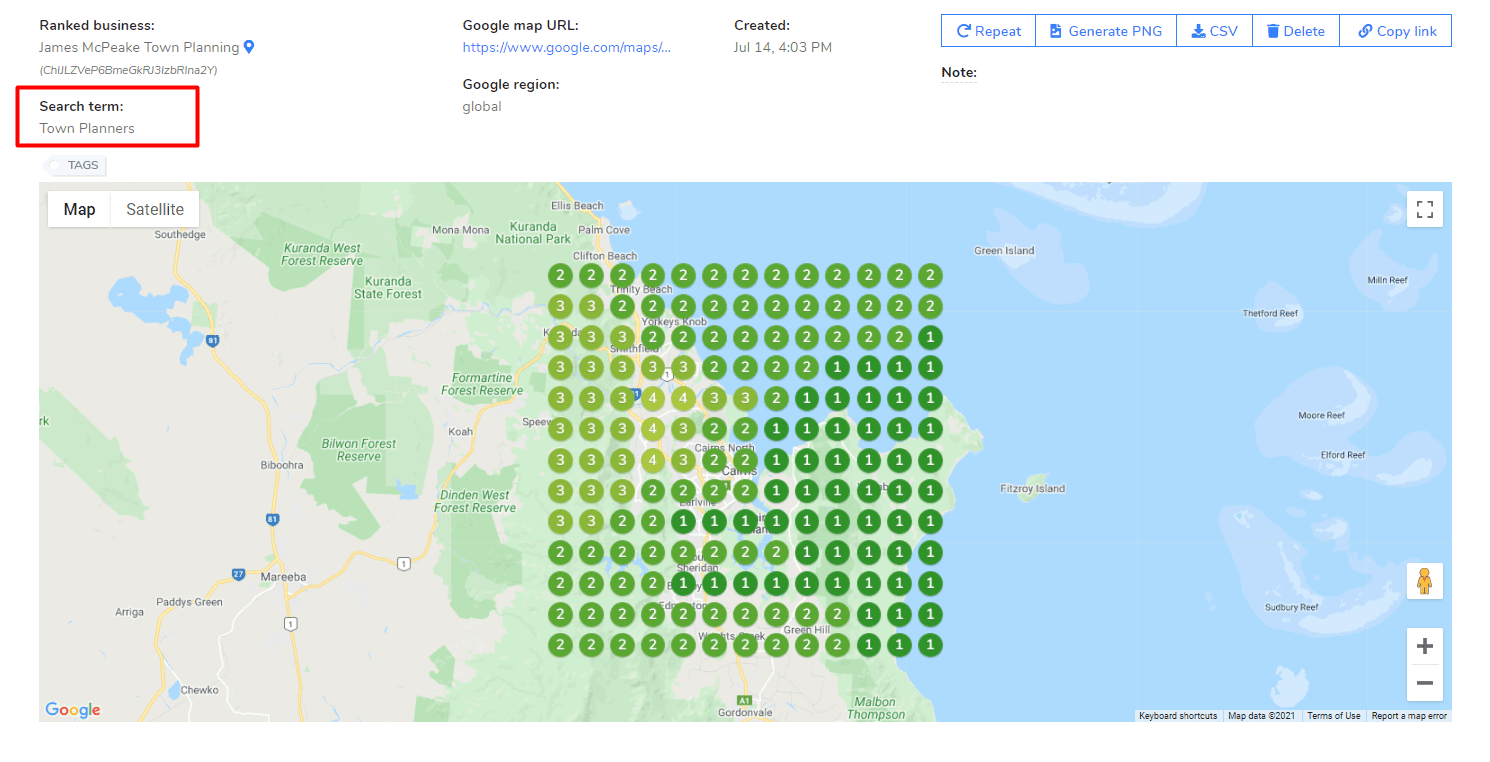Click the Fitzroy Island map label

[x=1033, y=489]
